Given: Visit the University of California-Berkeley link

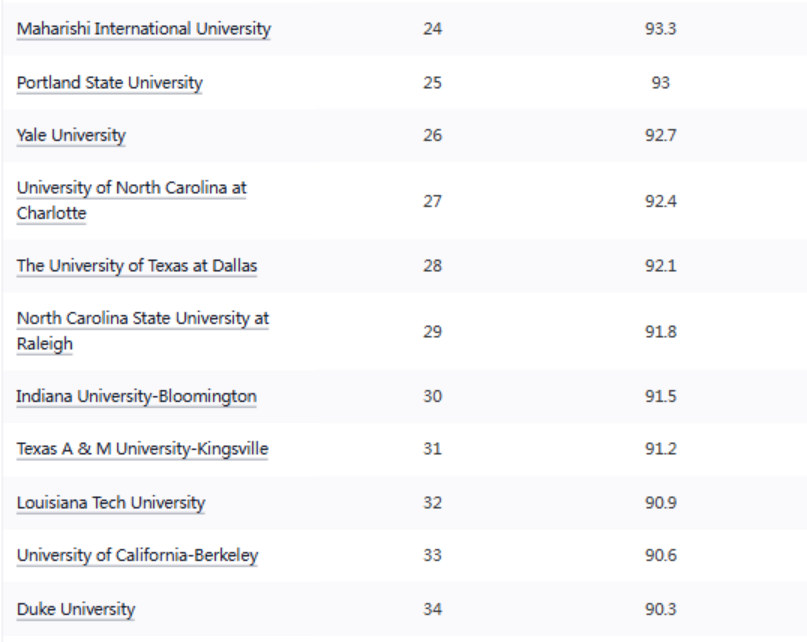Looking at the screenshot, I should tap(137, 556).
